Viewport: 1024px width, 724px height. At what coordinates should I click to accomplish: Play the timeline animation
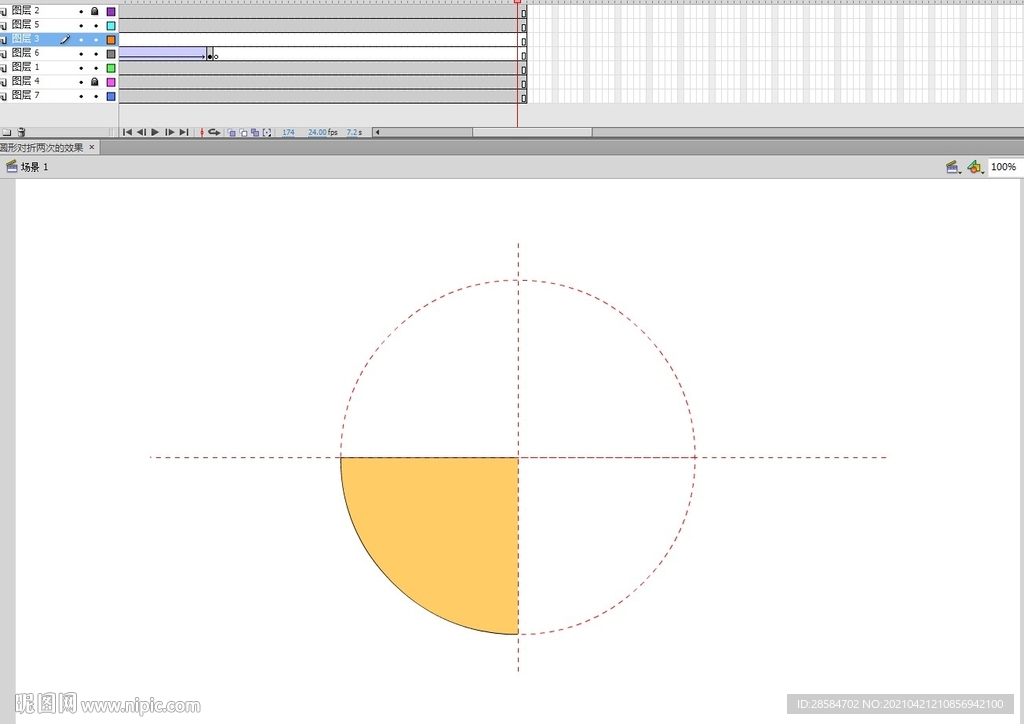pyautogui.click(x=155, y=132)
